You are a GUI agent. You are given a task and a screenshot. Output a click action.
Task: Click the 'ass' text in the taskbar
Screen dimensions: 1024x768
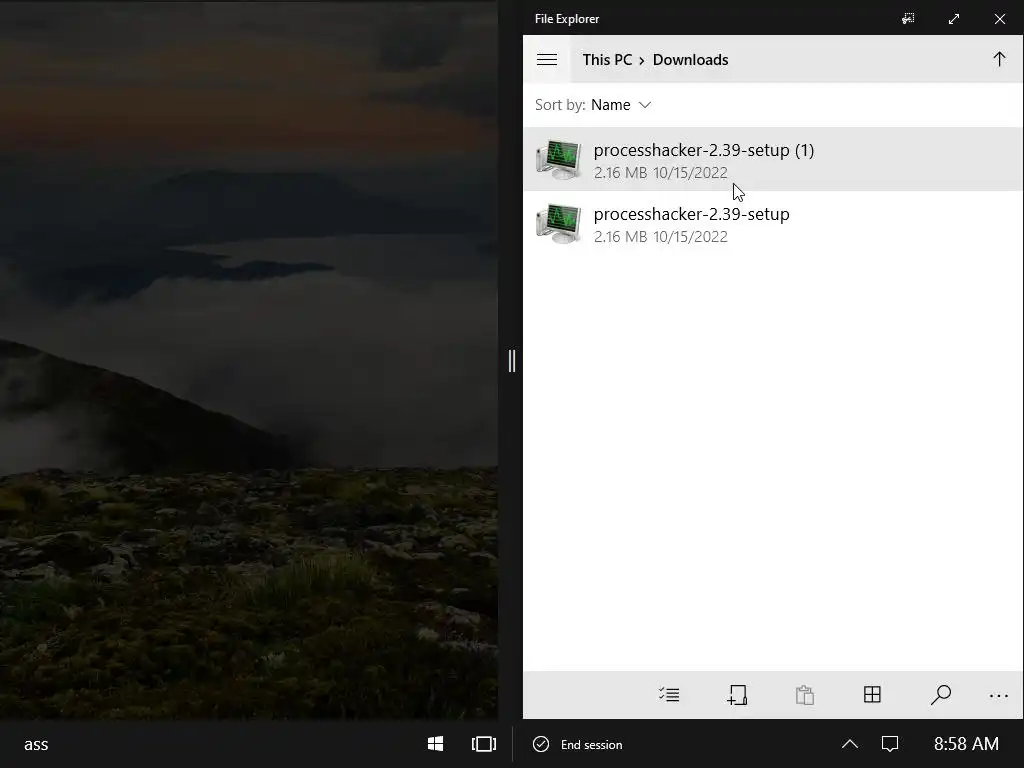(x=36, y=744)
